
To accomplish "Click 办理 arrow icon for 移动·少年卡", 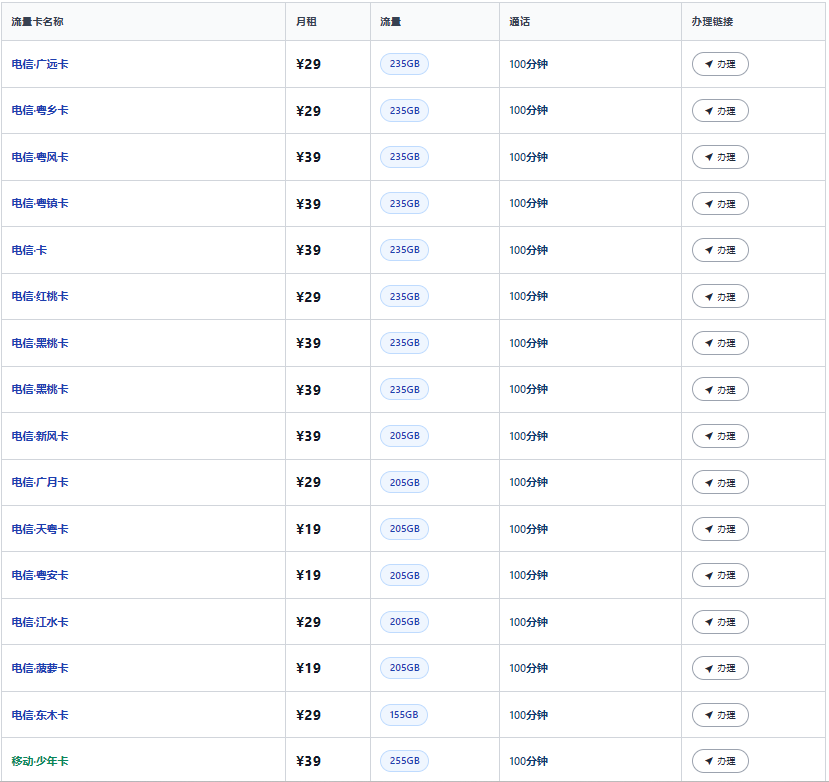I will tap(709, 761).
